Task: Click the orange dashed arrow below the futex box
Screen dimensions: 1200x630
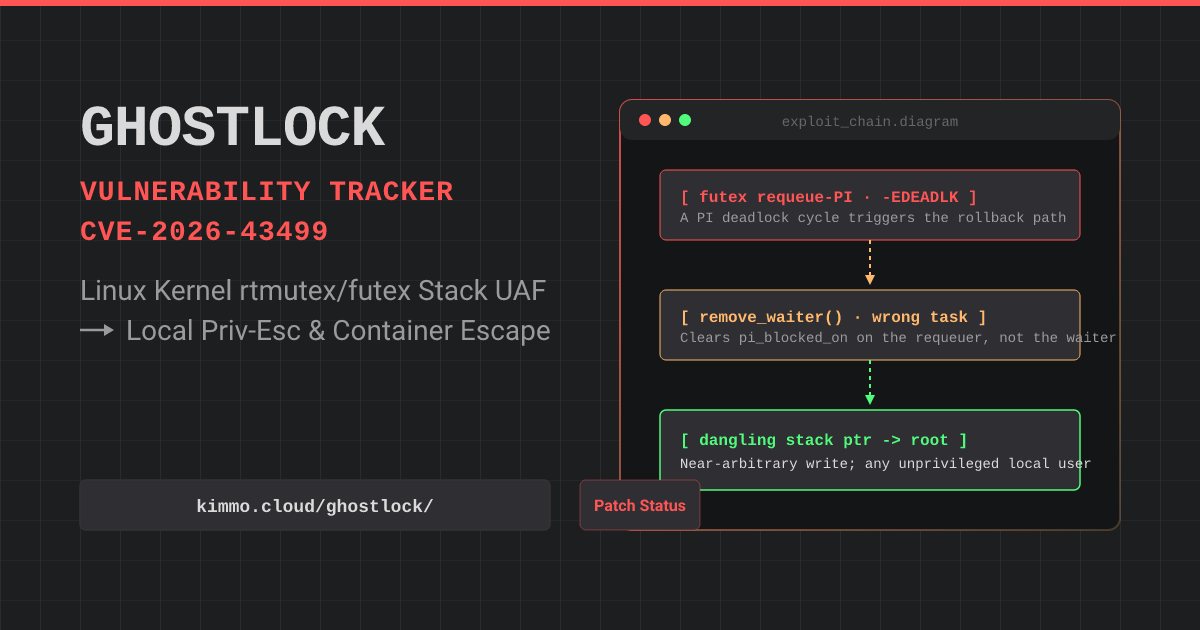Action: [870, 264]
